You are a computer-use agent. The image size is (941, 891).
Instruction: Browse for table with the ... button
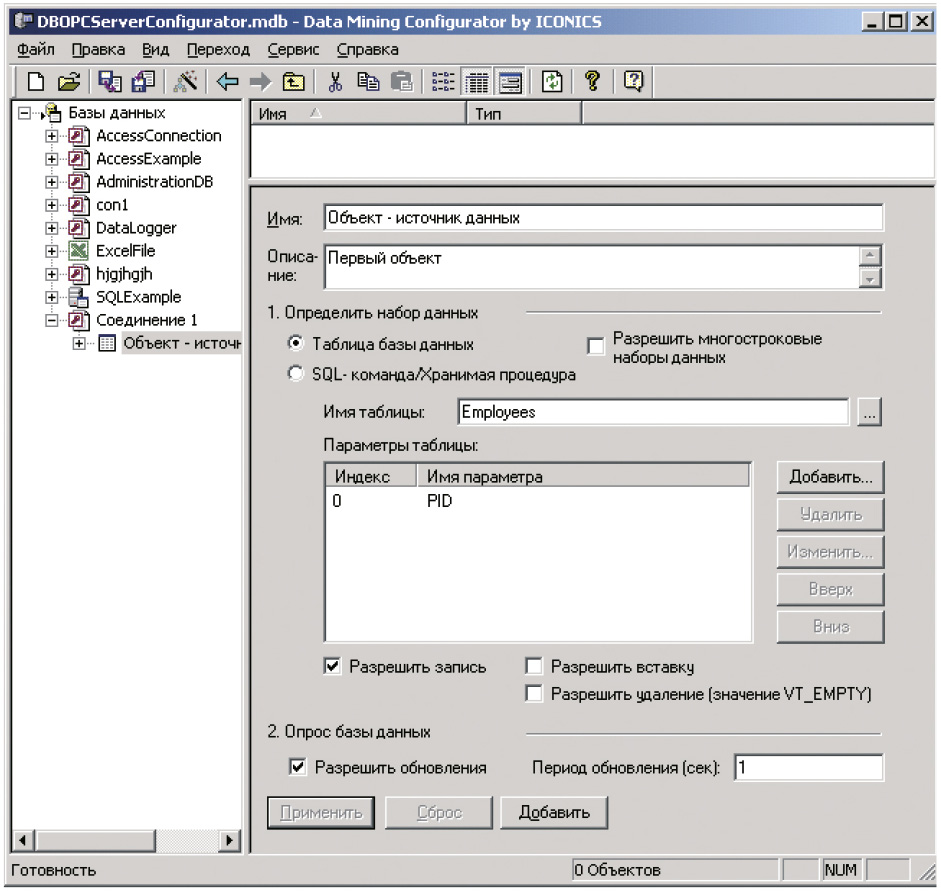[870, 412]
